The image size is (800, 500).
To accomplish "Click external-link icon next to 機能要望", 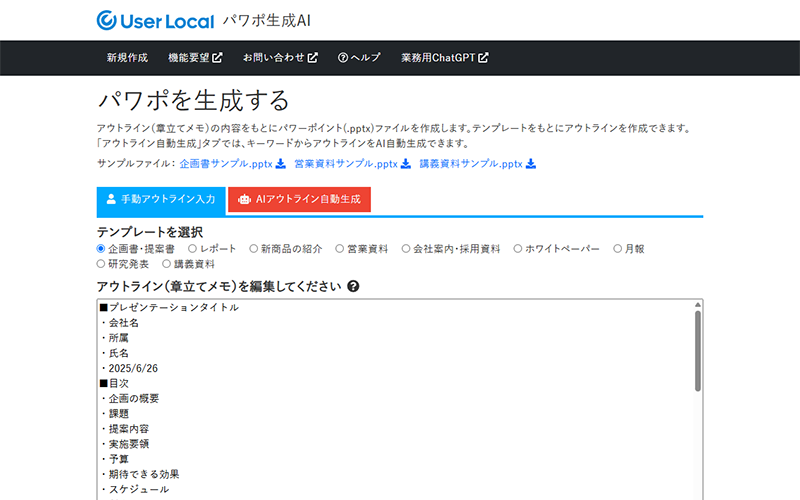I will click(217, 58).
